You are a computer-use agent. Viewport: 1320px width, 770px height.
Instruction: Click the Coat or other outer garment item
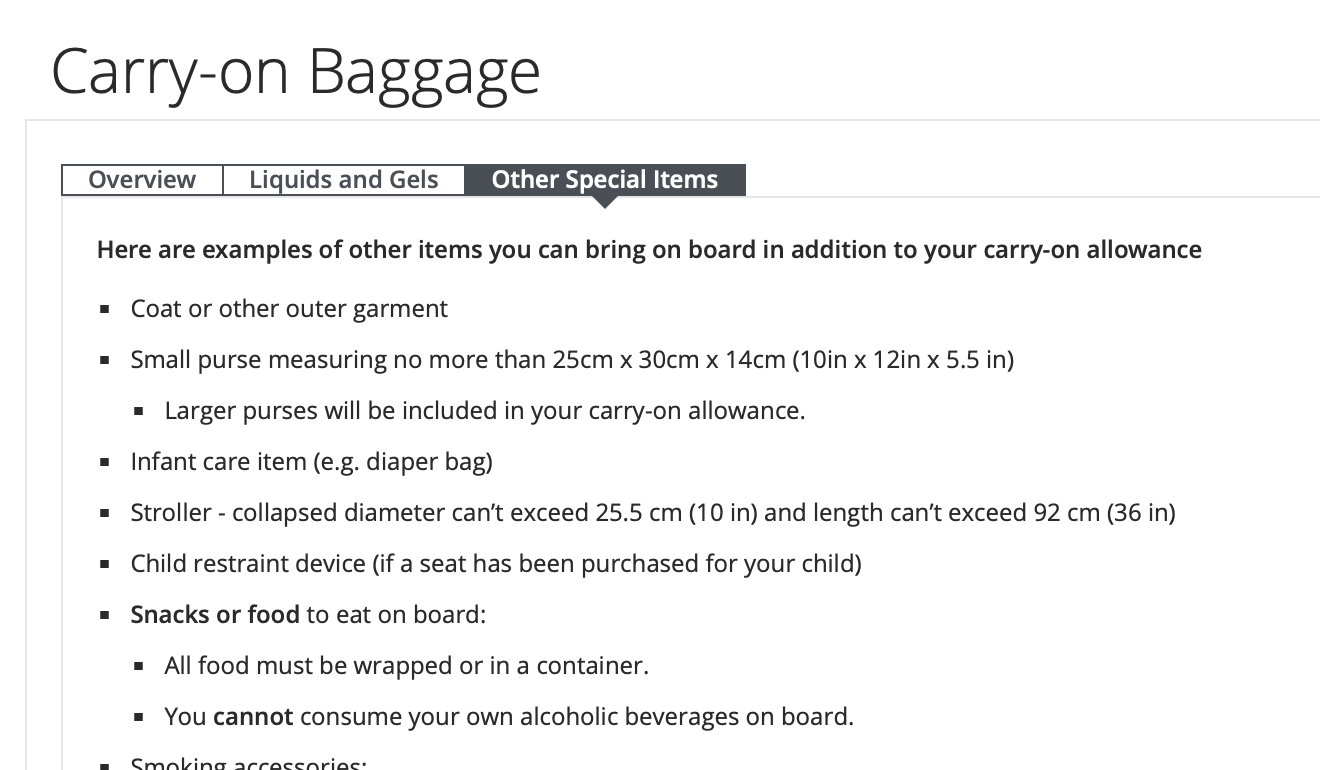click(289, 308)
